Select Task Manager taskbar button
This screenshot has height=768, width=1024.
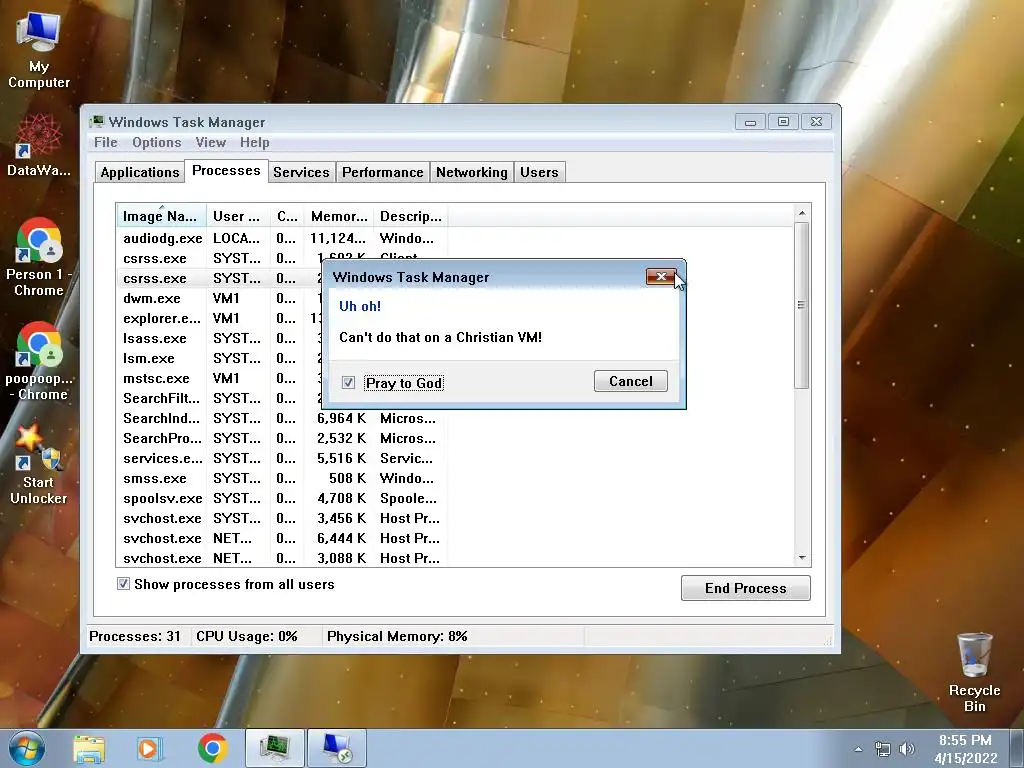(x=275, y=748)
